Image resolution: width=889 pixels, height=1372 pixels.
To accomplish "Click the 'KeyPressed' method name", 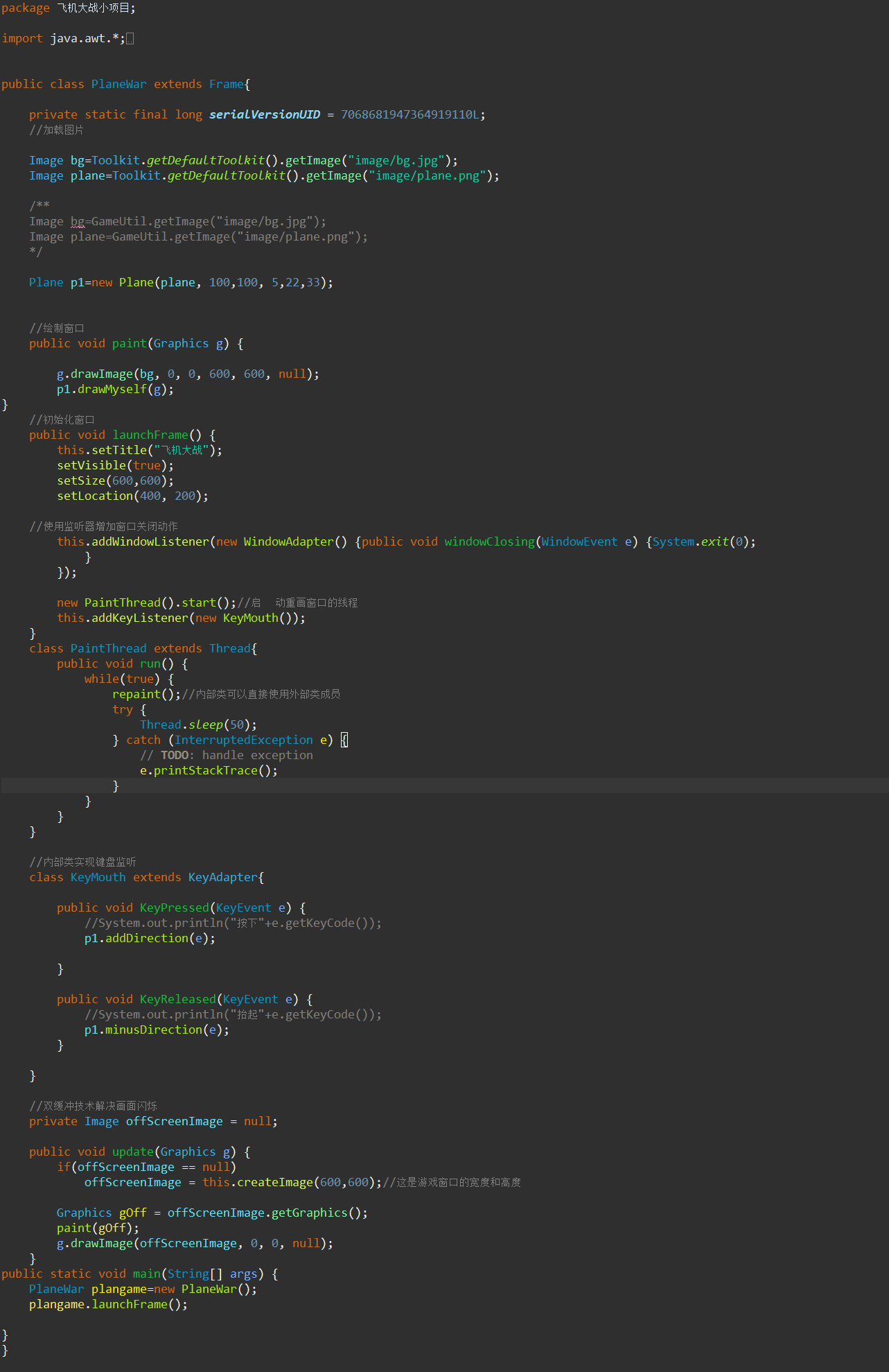I will coord(175,908).
